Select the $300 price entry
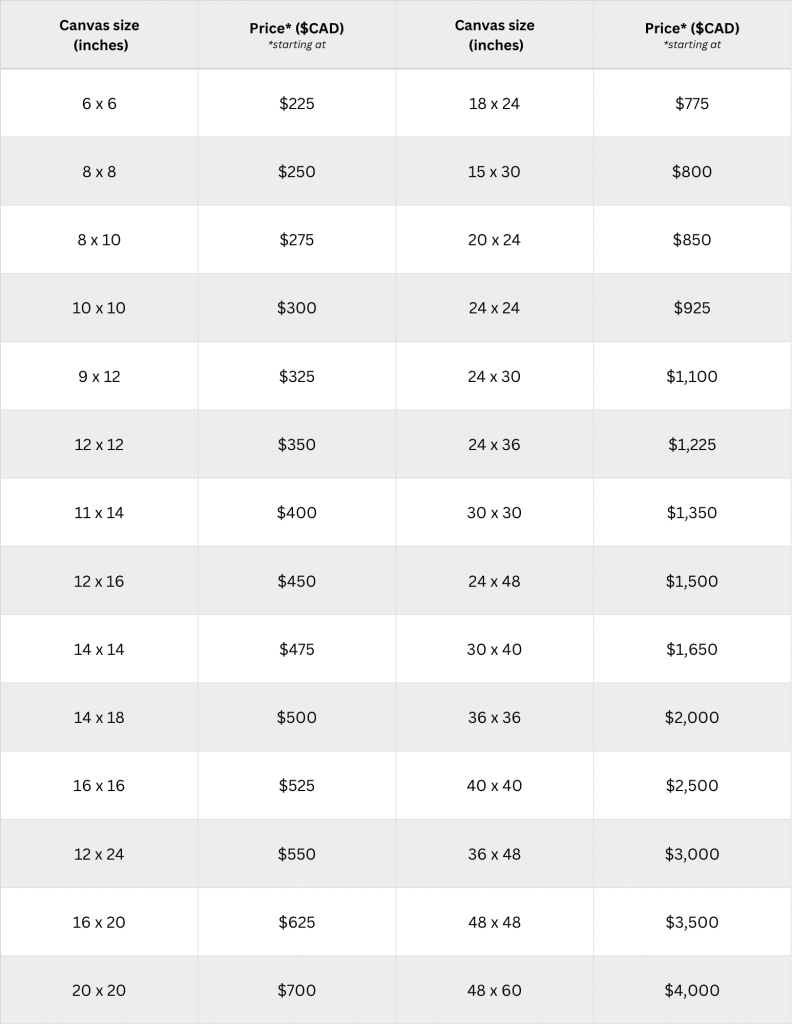This screenshot has height=1024, width=792. click(297, 308)
